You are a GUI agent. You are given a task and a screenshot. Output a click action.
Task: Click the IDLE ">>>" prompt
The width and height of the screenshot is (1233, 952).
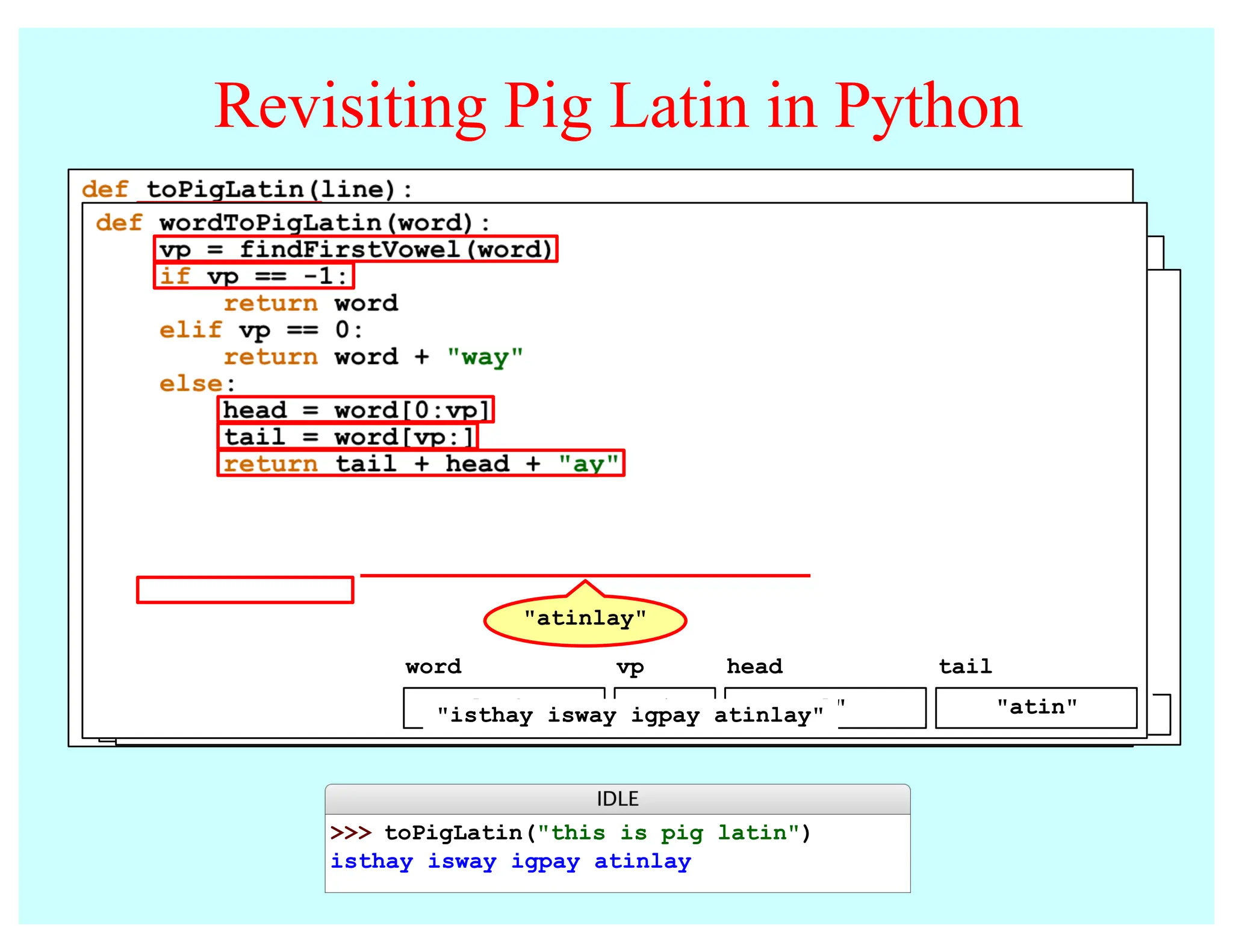(351, 833)
